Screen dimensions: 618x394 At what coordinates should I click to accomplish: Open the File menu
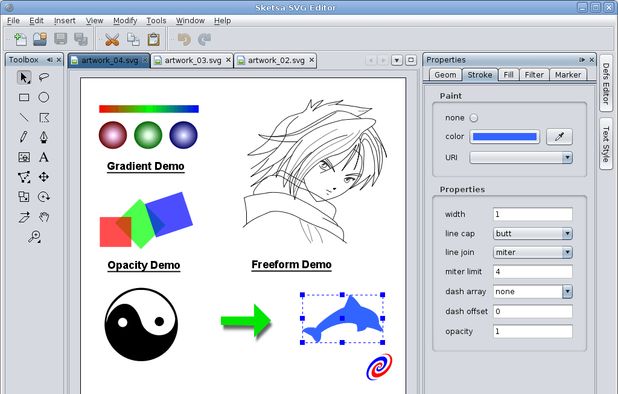click(13, 20)
